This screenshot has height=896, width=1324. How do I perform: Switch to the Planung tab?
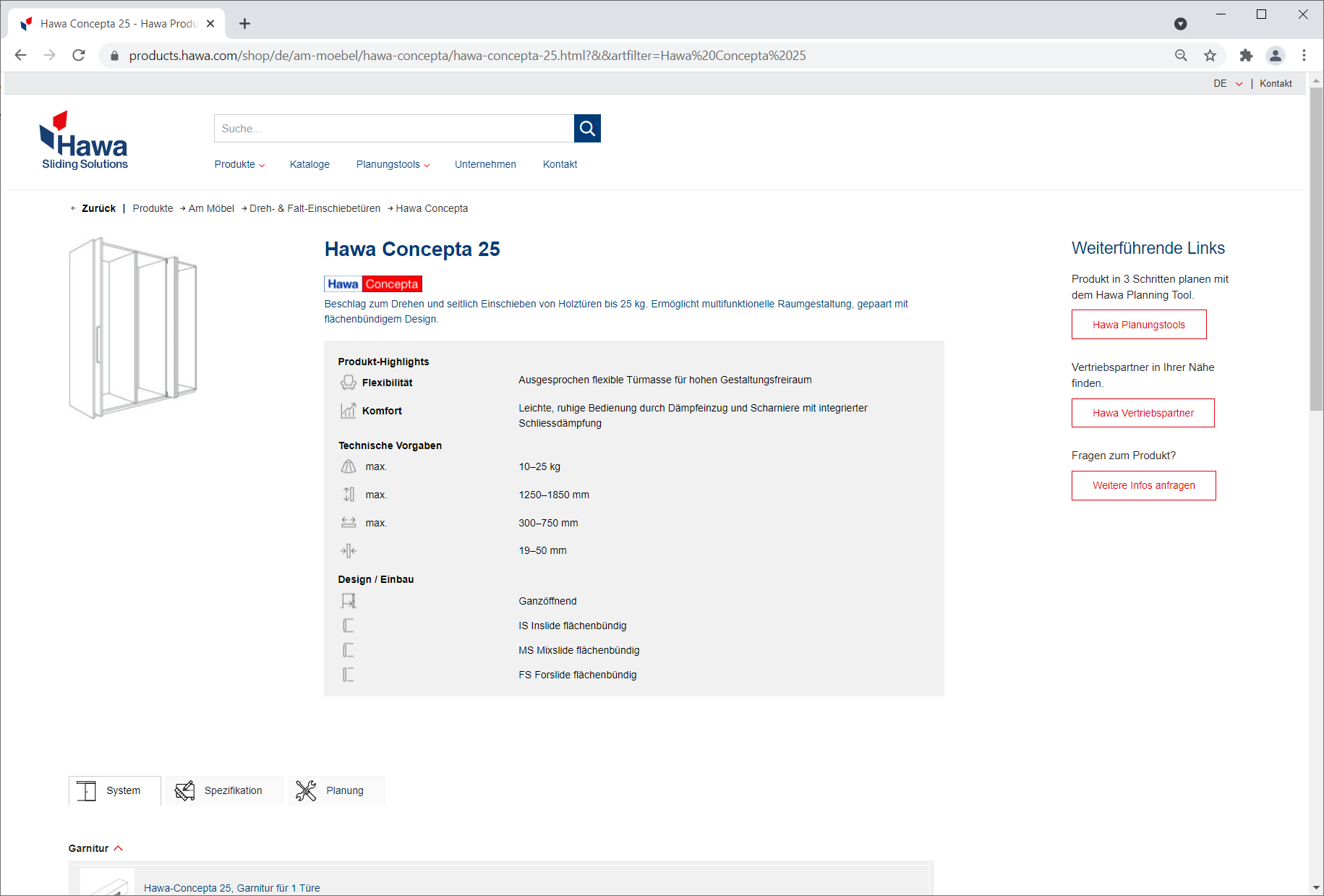pos(336,790)
